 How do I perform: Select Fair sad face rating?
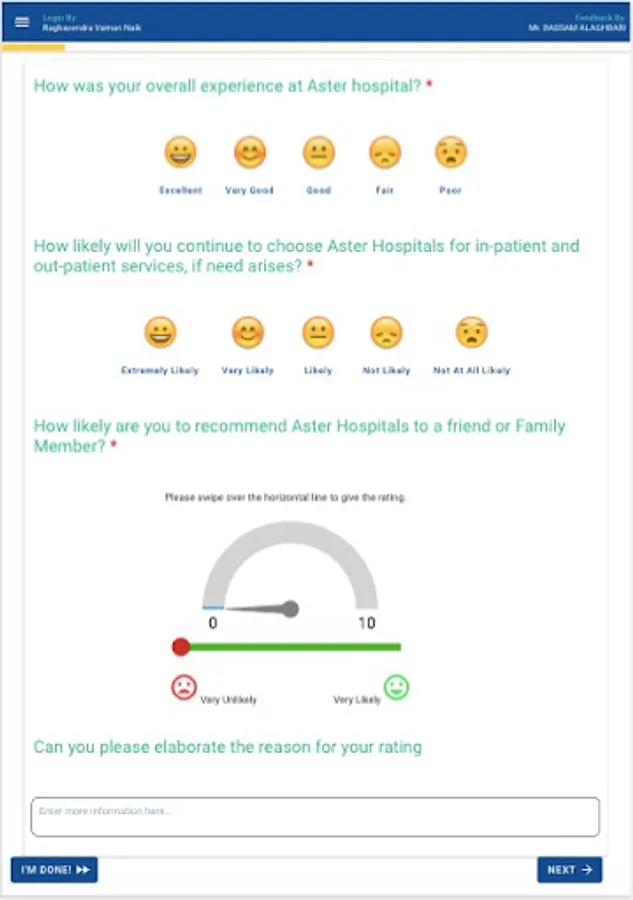385,153
